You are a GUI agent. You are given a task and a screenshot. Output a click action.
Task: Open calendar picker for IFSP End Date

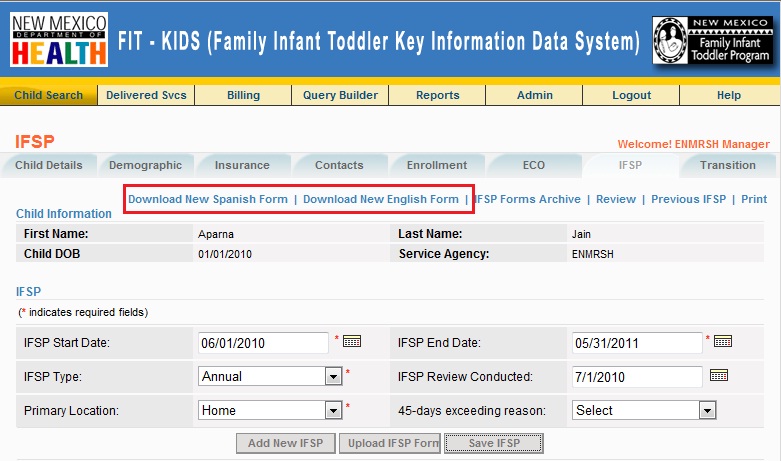click(x=723, y=342)
